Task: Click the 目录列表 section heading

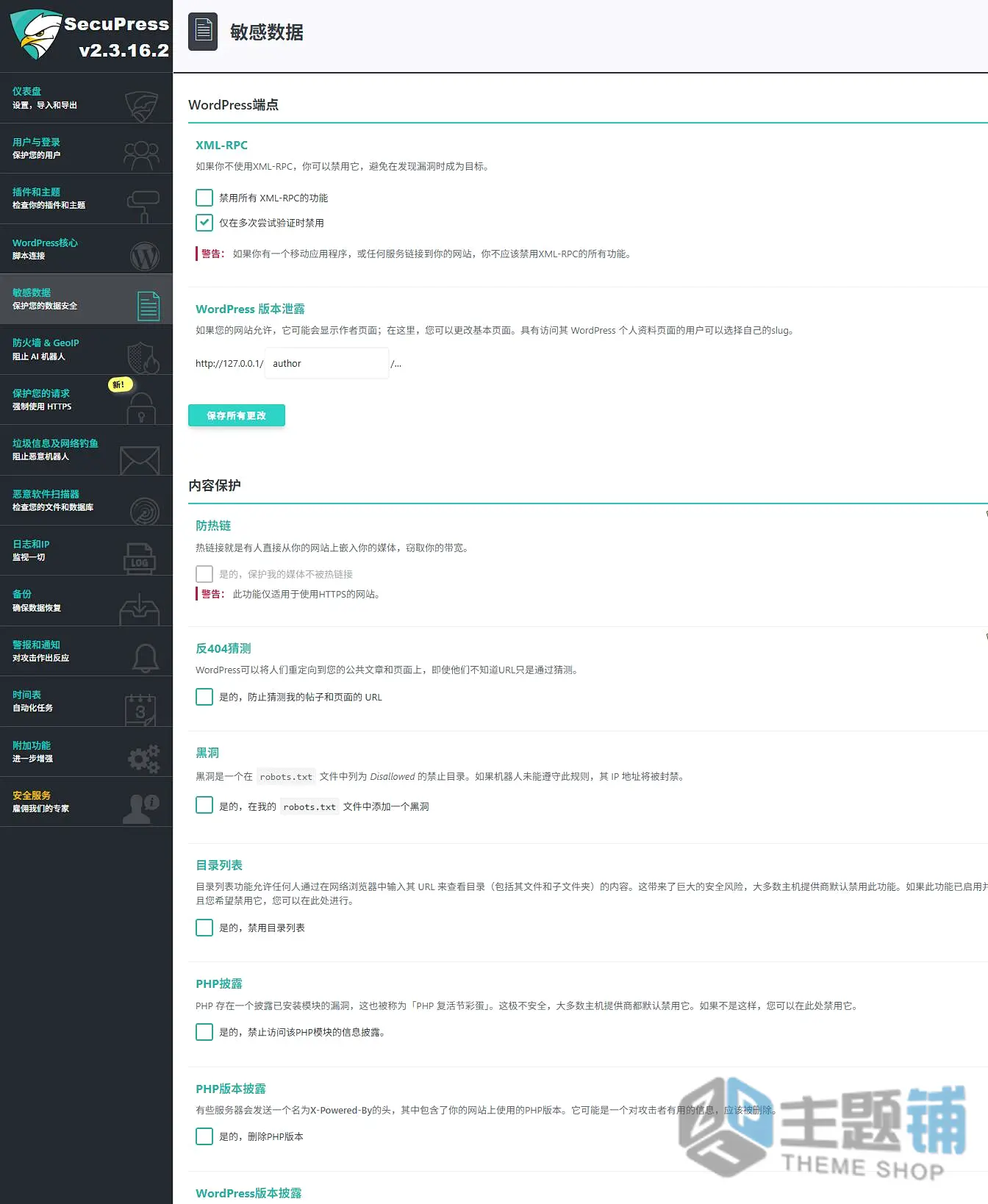Action: click(x=219, y=865)
